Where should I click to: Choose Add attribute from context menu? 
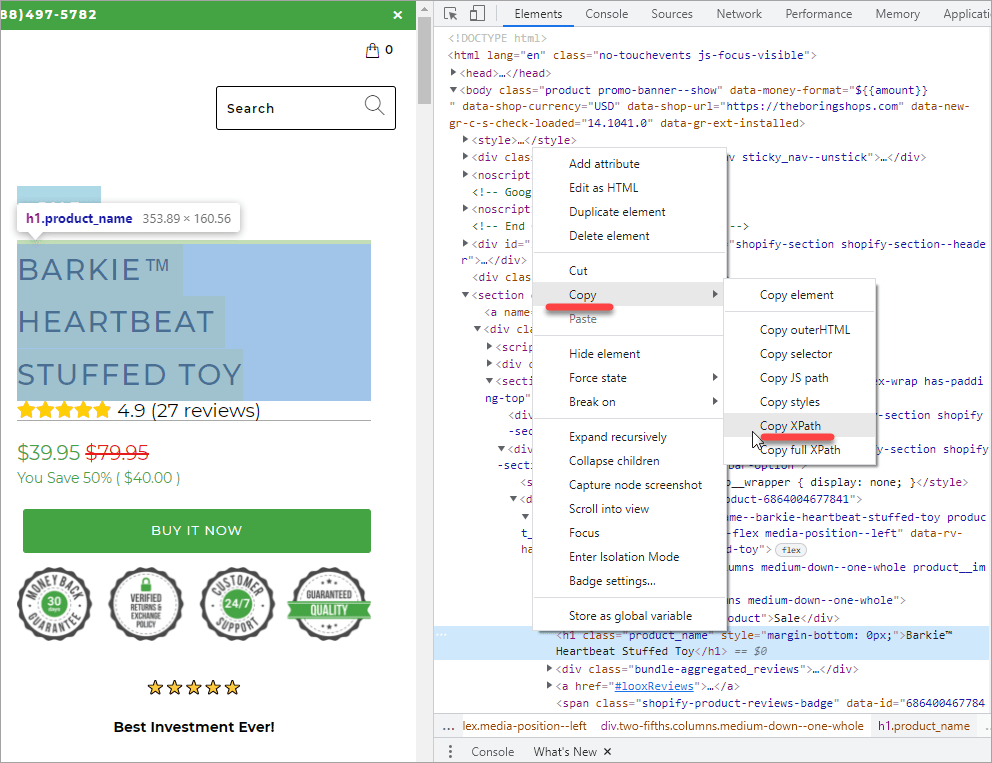click(629, 164)
